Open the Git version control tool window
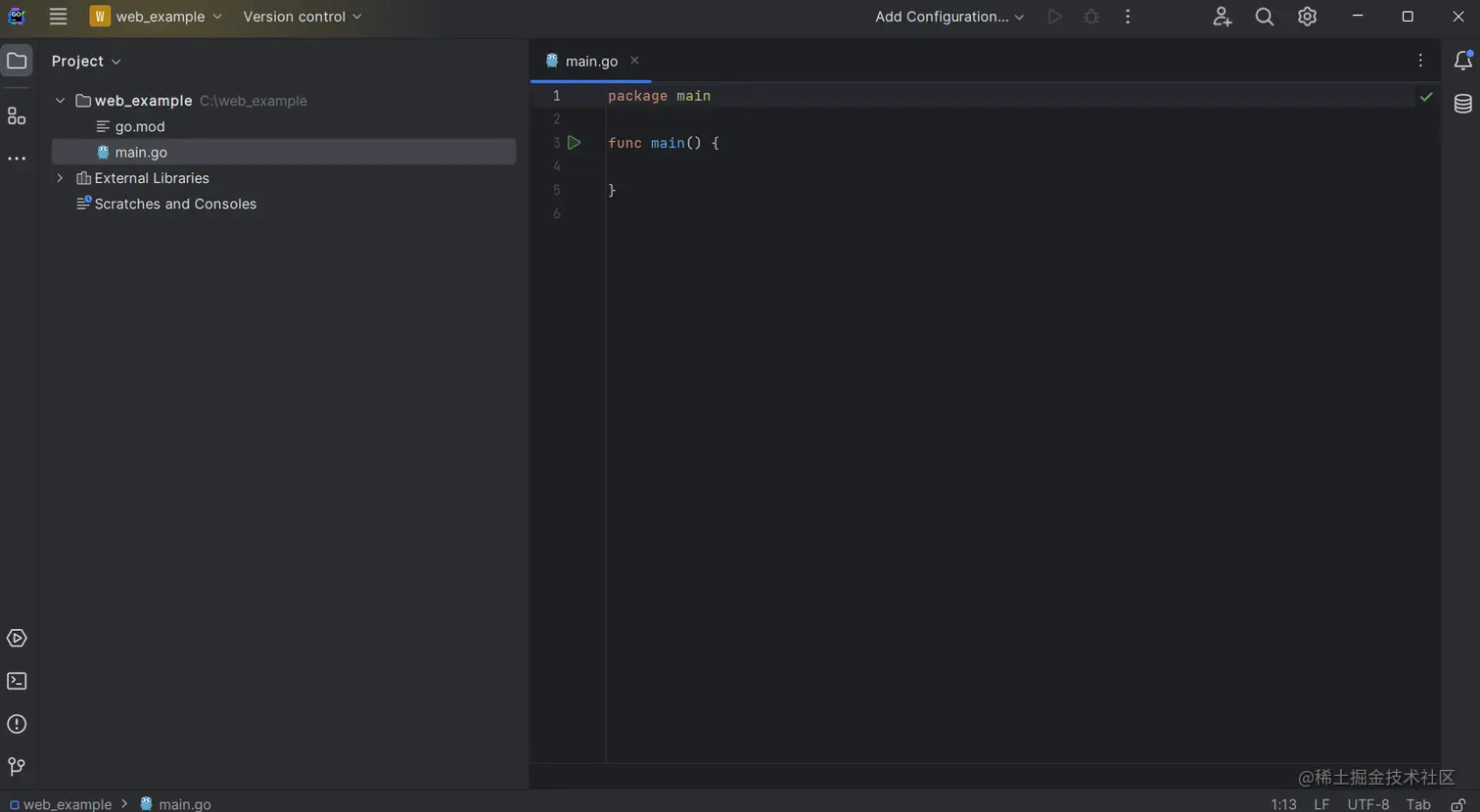 point(17,766)
